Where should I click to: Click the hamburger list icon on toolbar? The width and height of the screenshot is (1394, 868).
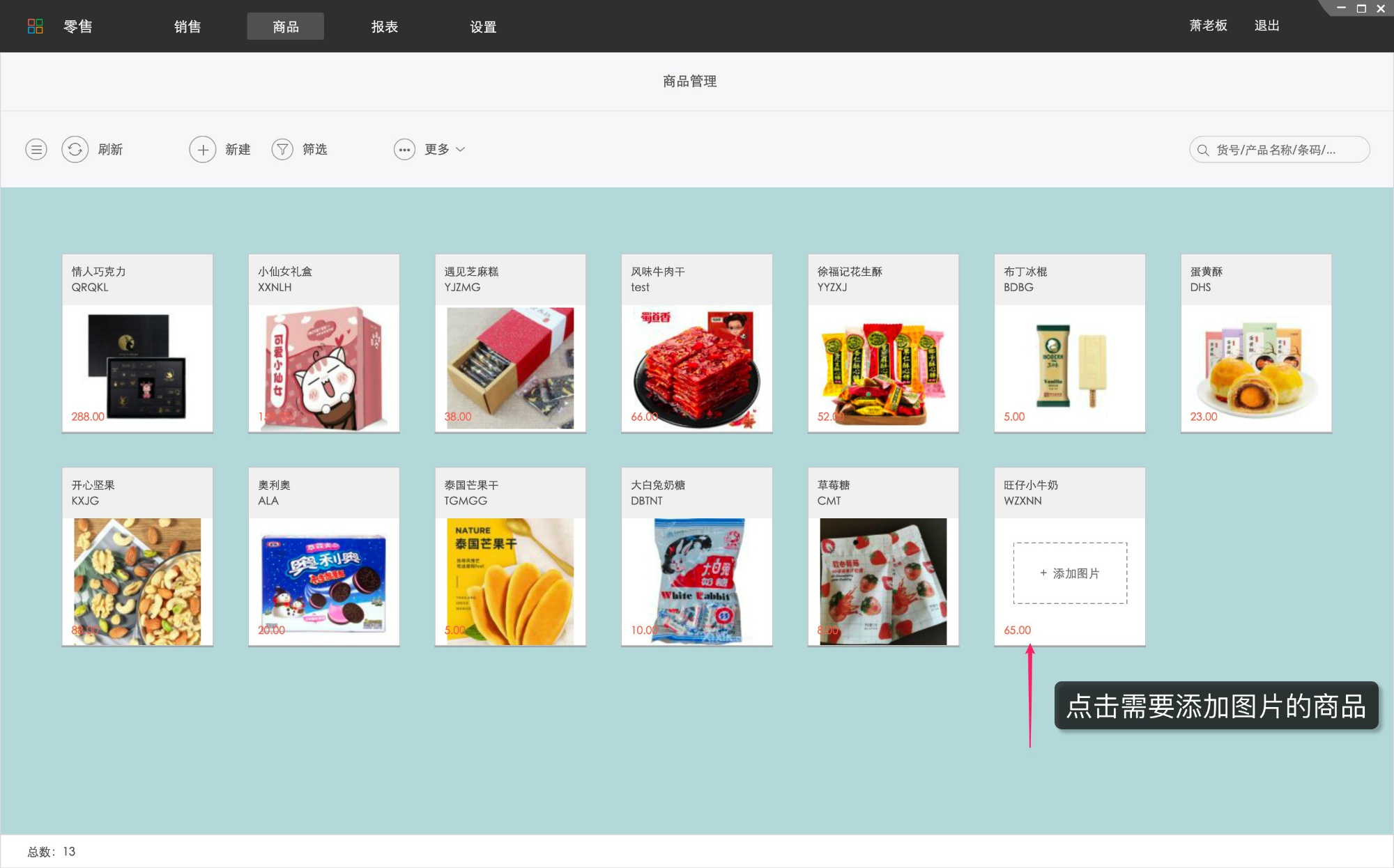point(36,149)
